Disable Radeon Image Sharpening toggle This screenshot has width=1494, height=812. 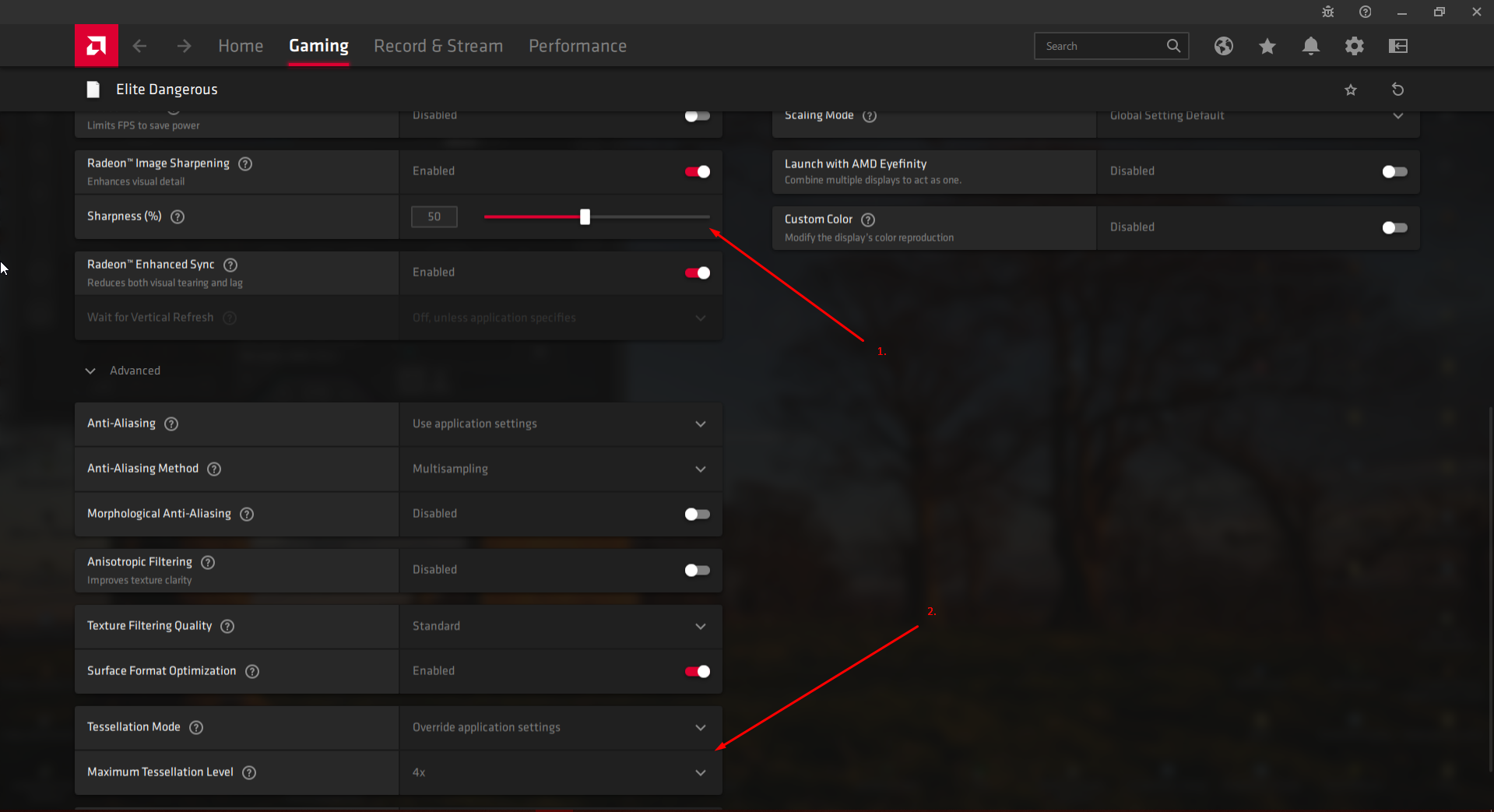[698, 171]
